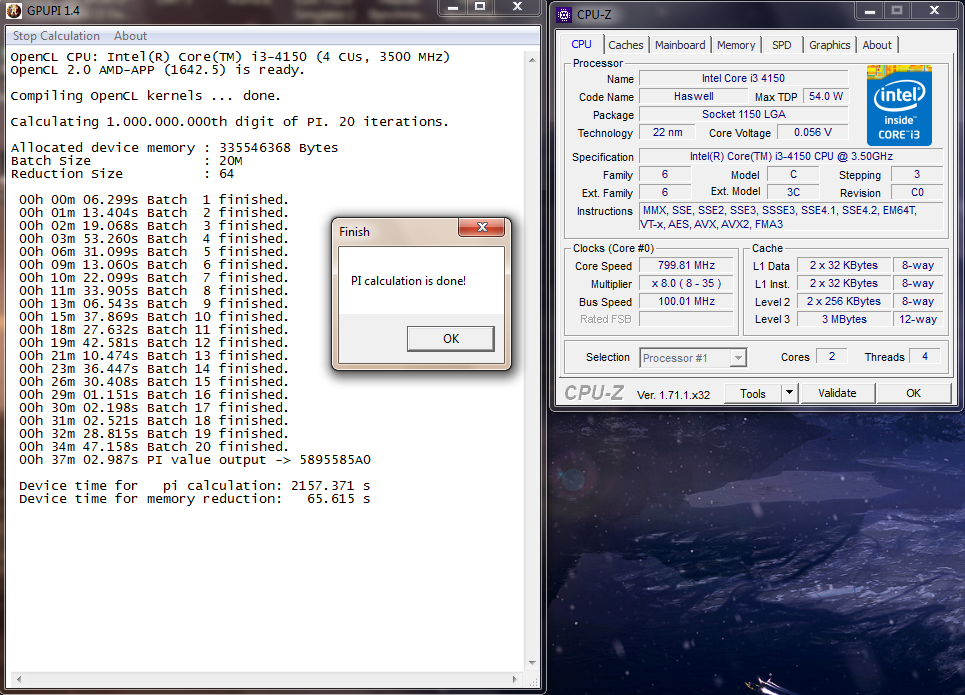Image resolution: width=965 pixels, height=695 pixels.
Task: Click the Intel Core i3 logo badge
Action: 899,106
